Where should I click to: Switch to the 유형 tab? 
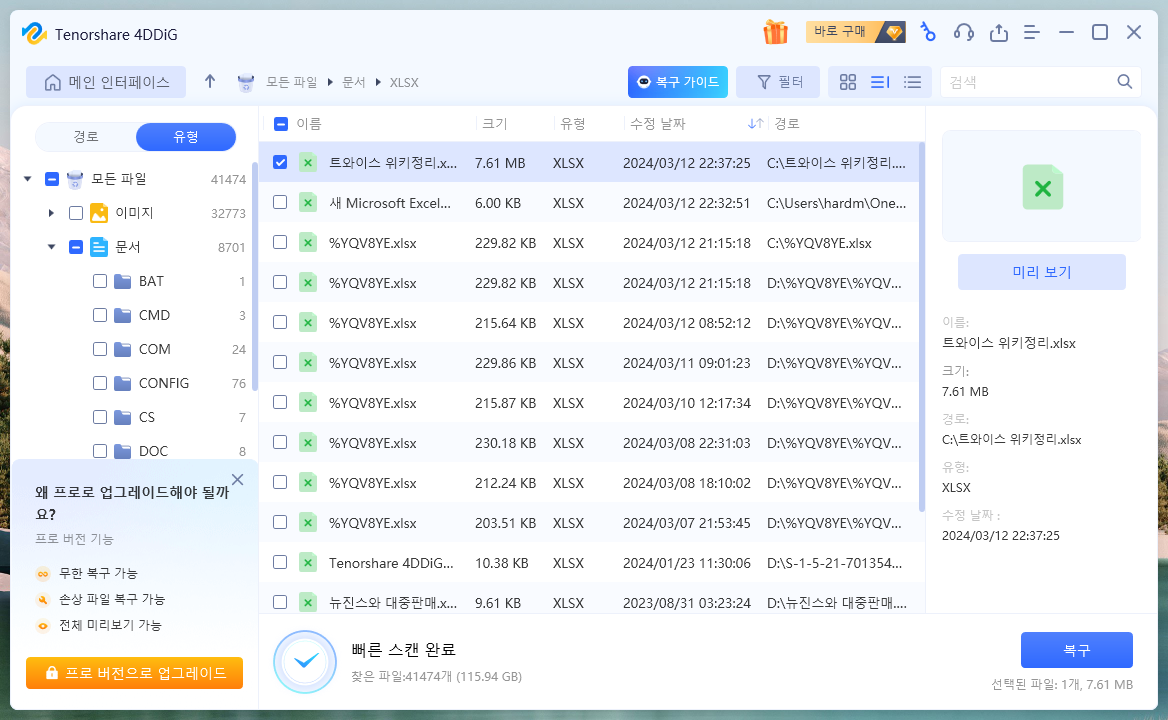(185, 137)
